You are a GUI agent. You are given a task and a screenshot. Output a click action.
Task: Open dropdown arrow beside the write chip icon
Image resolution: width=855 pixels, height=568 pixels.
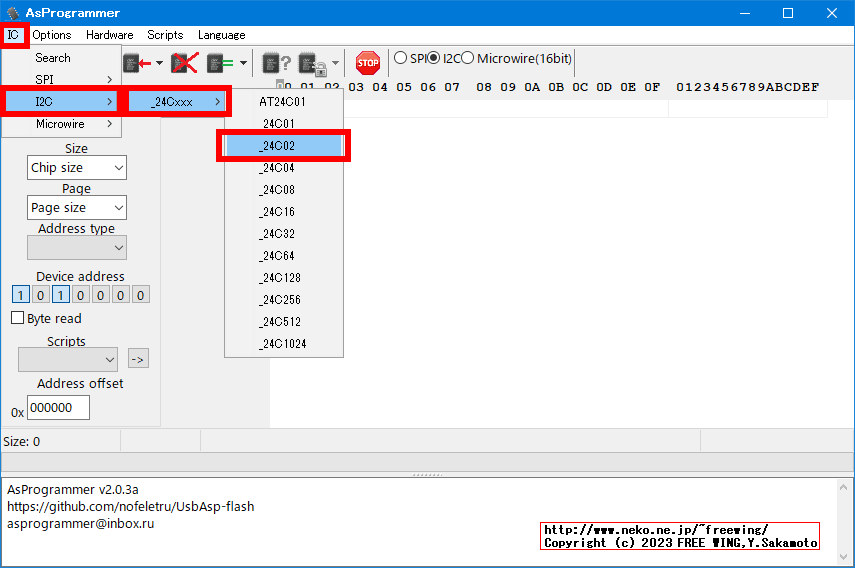tap(159, 64)
